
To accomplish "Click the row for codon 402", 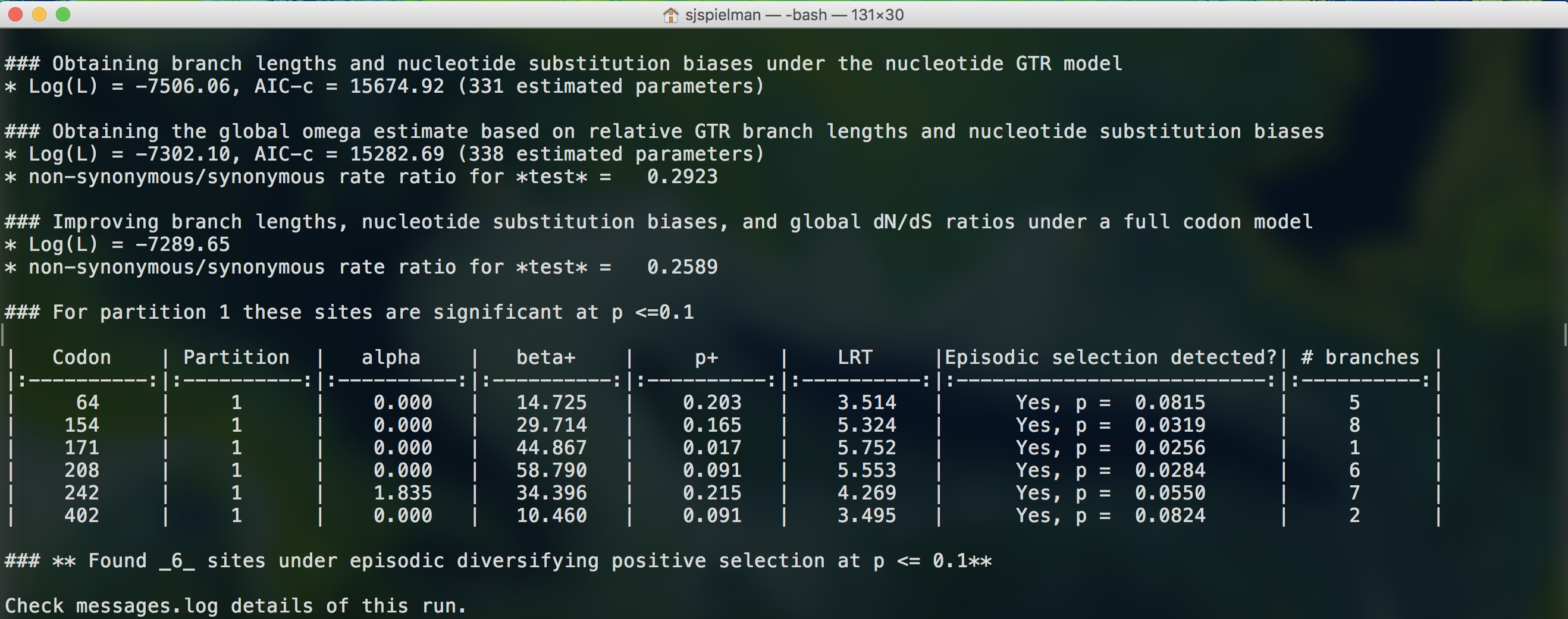I will pos(82,515).
